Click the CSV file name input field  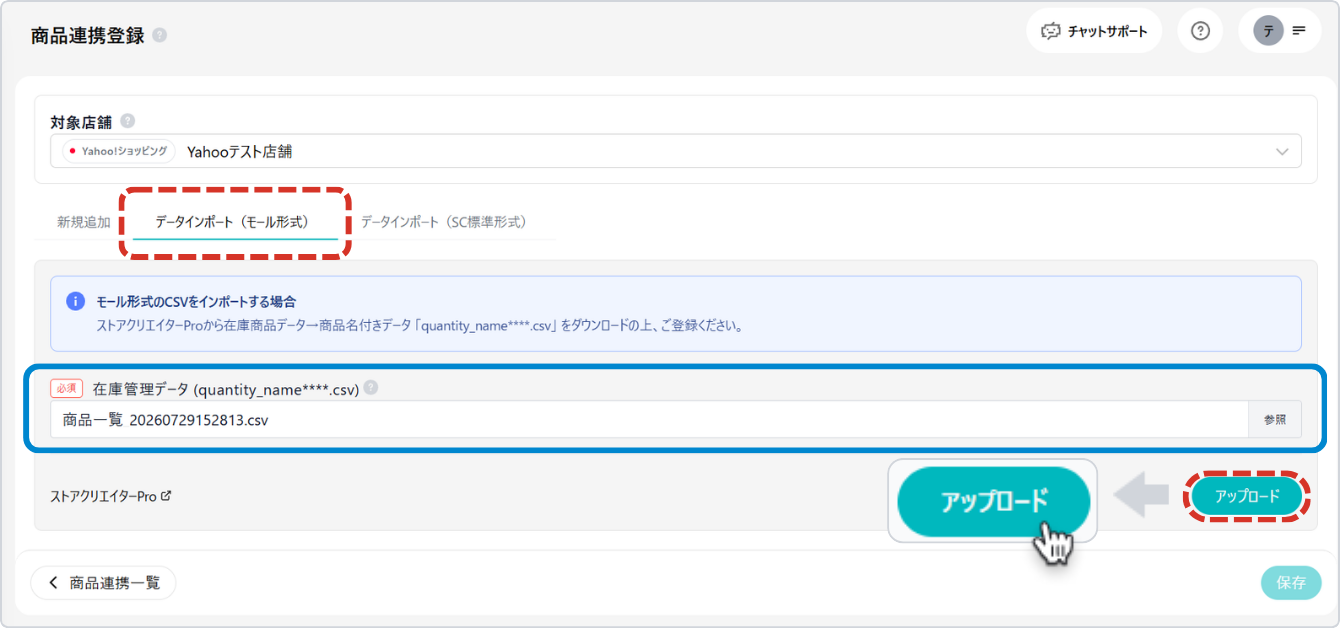pyautogui.click(x=650, y=420)
